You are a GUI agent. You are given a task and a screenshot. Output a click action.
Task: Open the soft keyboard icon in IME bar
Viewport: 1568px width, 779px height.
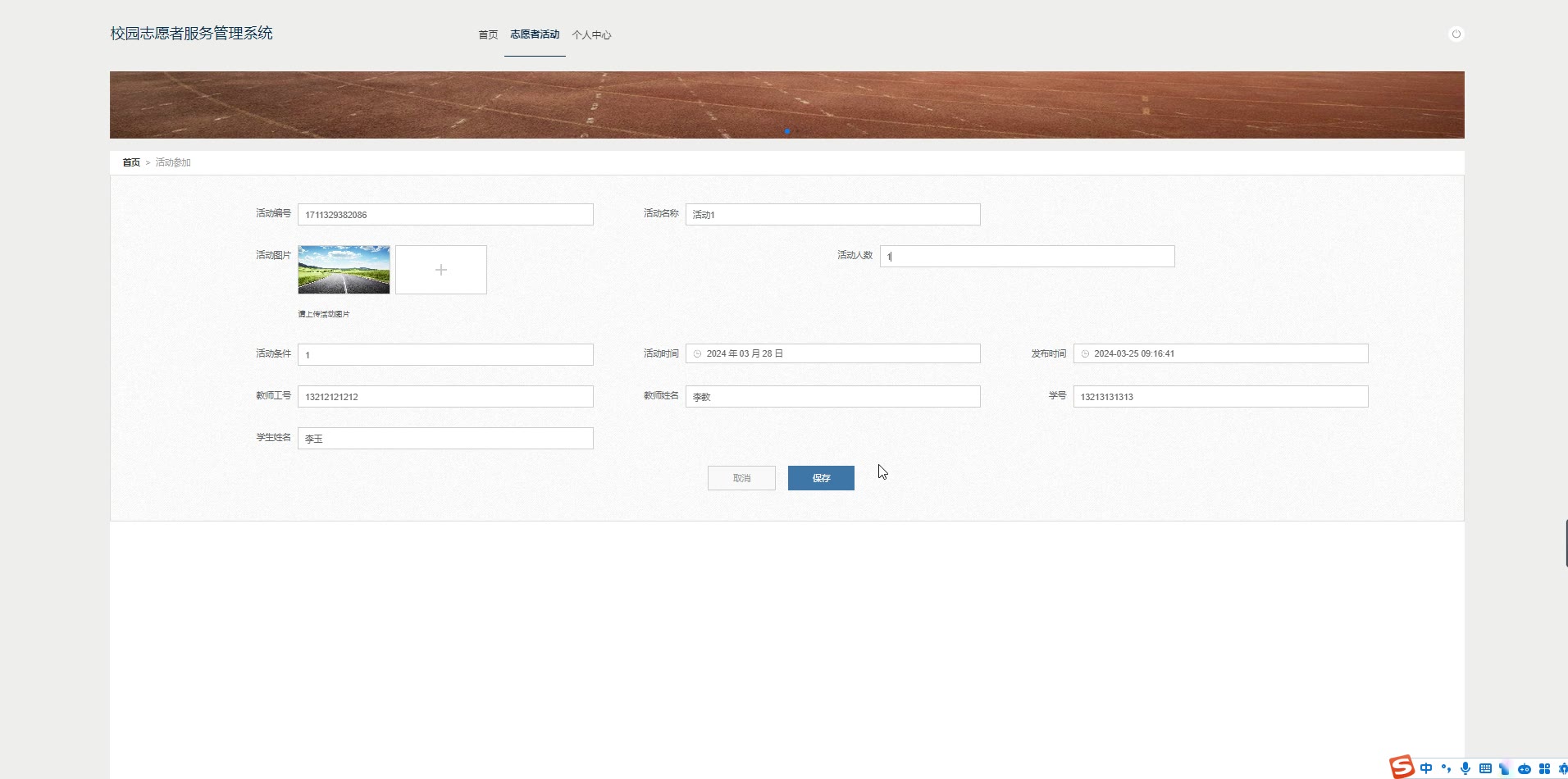(1485, 768)
